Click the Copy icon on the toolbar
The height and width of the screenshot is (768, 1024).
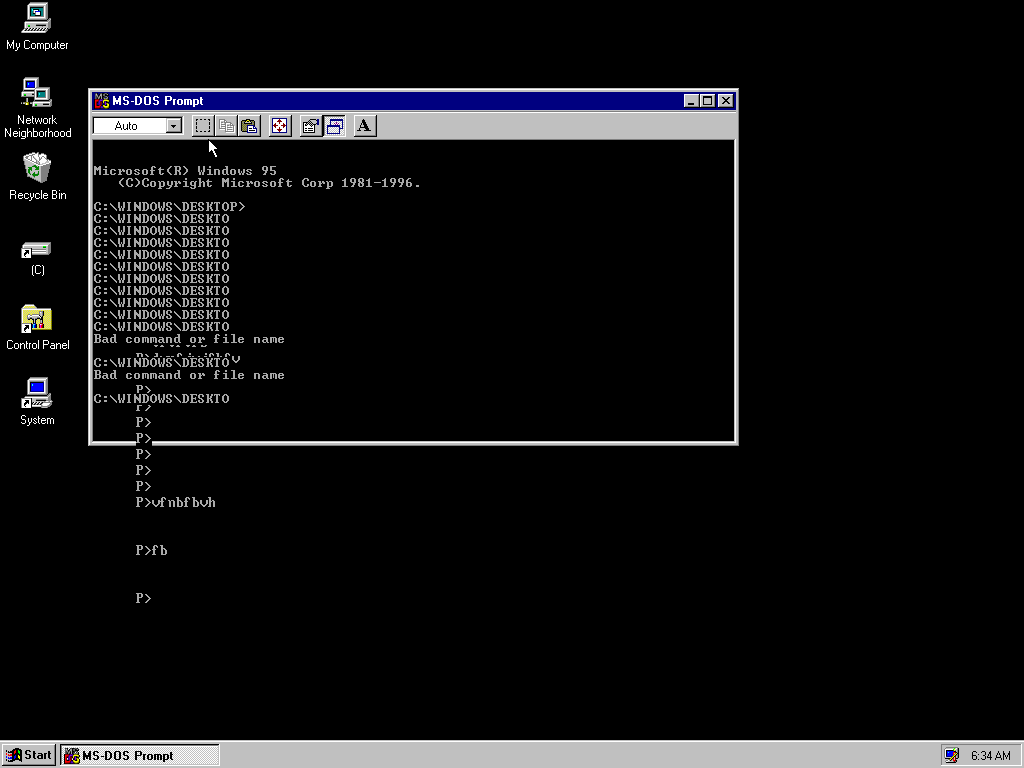point(226,125)
